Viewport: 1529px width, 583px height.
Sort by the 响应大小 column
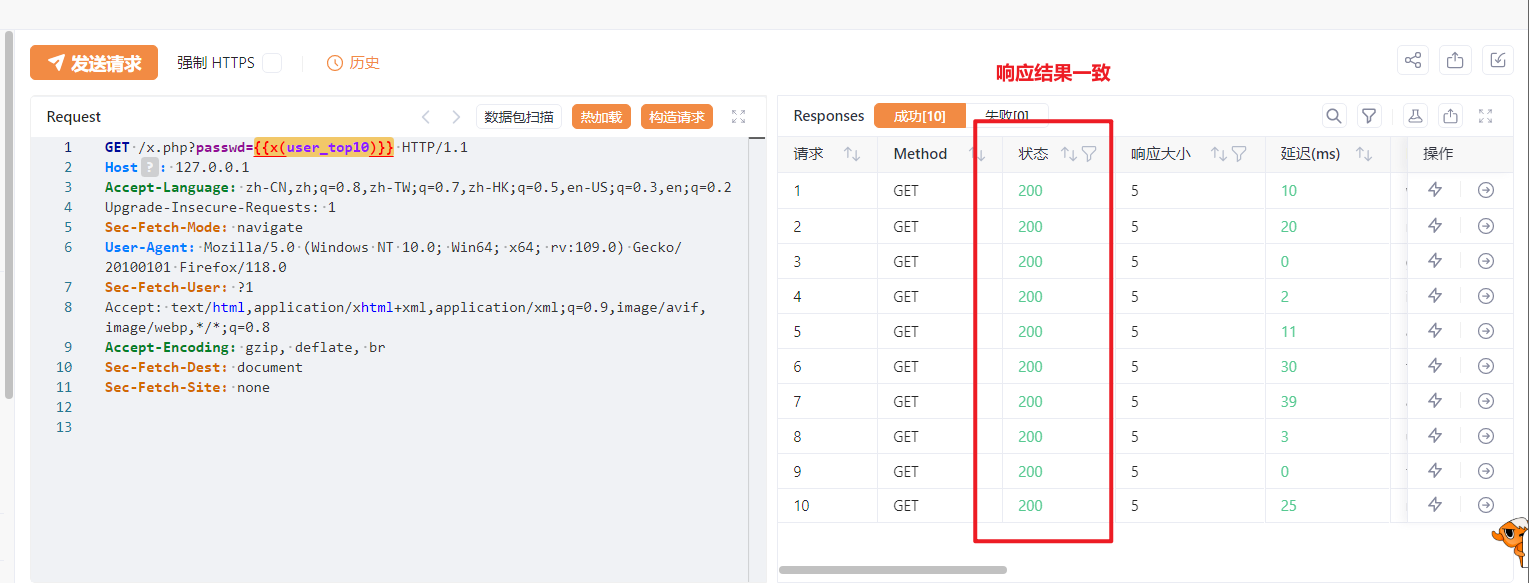point(1218,154)
